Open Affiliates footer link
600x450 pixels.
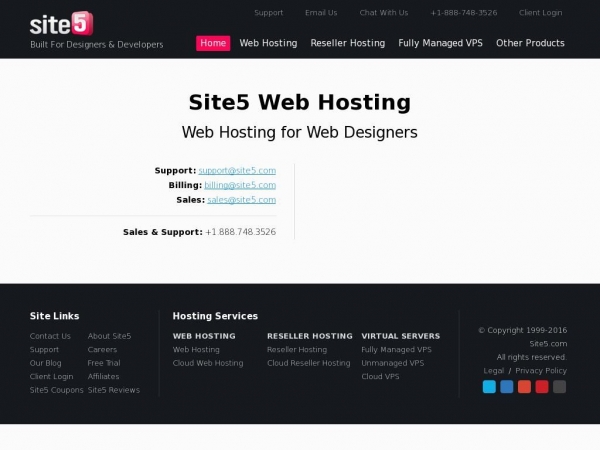[103, 377]
